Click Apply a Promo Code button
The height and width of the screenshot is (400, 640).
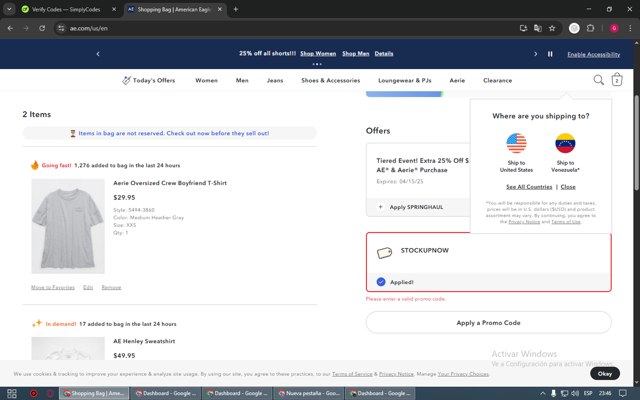tap(489, 322)
